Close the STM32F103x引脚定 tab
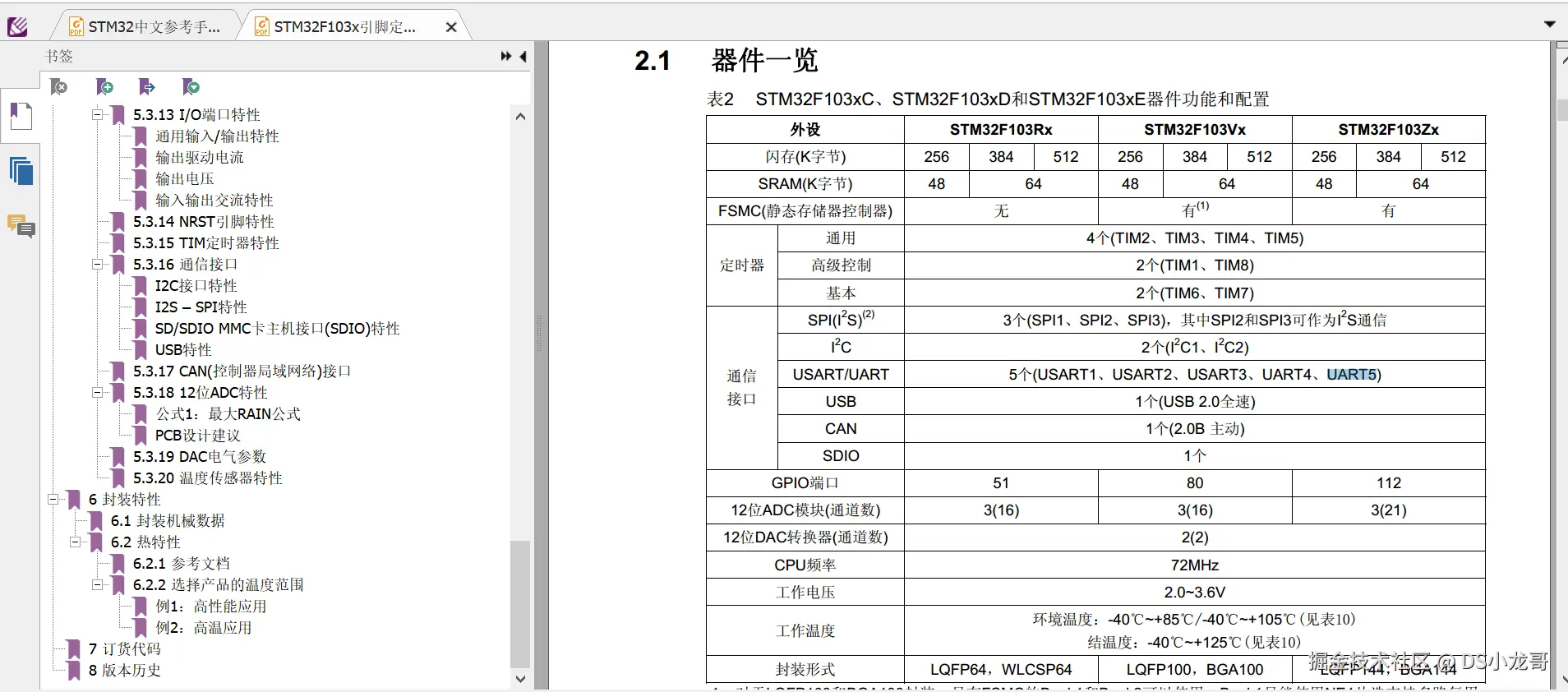 [x=451, y=27]
